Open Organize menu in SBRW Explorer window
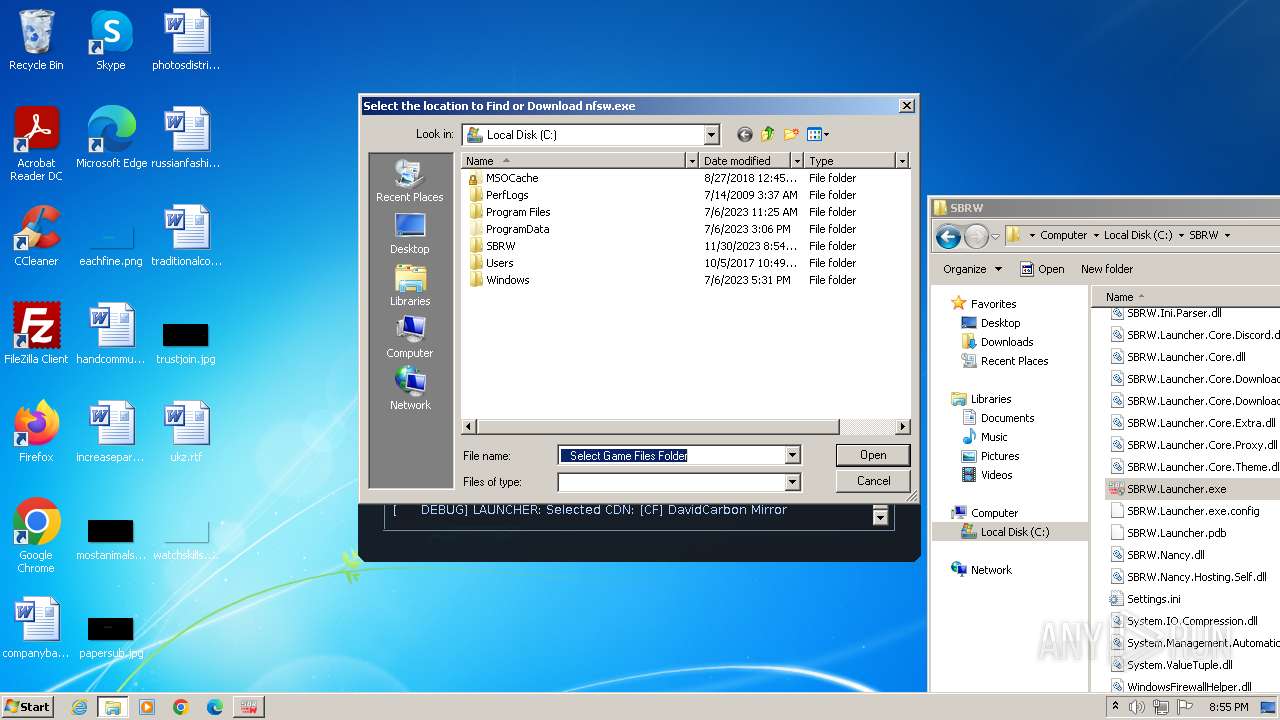Image resolution: width=1280 pixels, height=720 pixels. click(972, 269)
